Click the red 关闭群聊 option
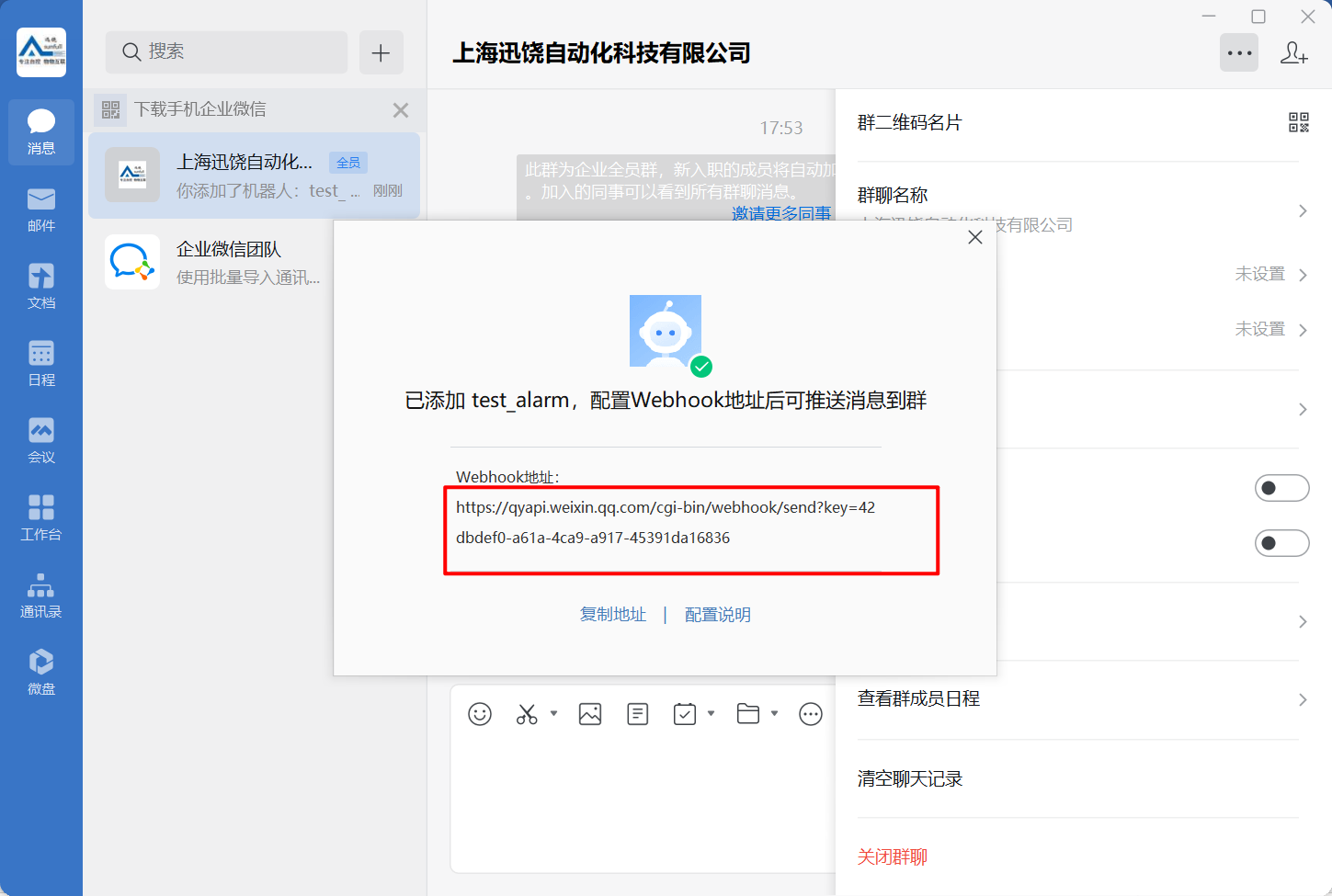This screenshot has height=896, width=1332. pos(893,856)
